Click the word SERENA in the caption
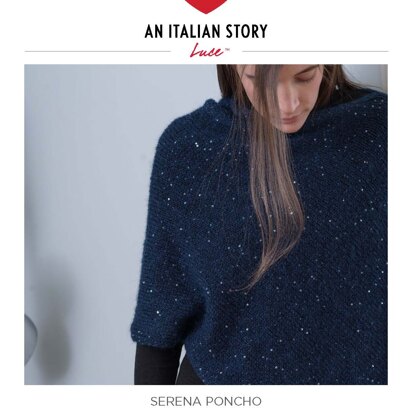The height and width of the screenshot is (412, 412). [x=175, y=401]
